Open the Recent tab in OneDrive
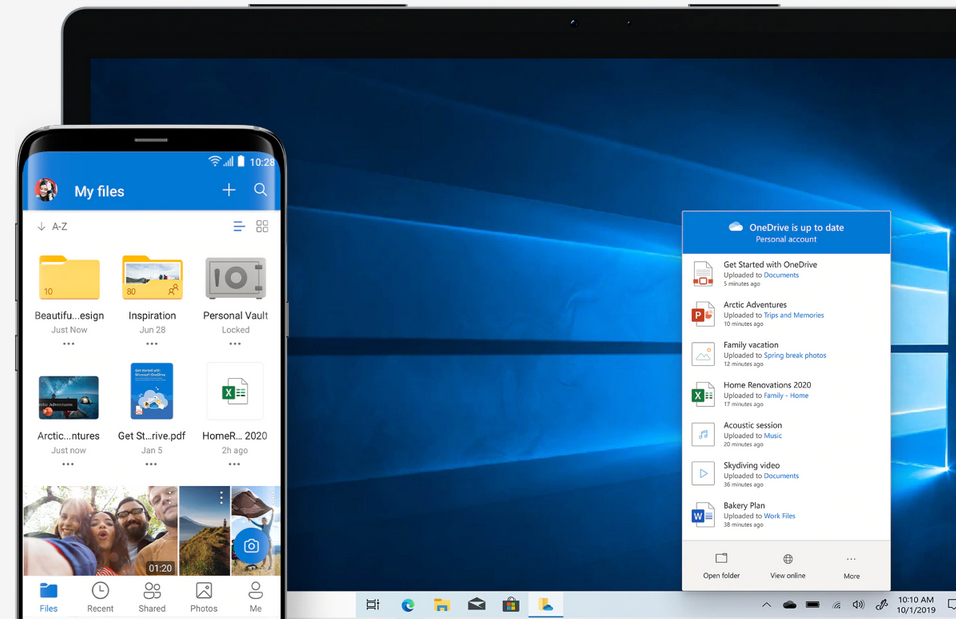Image resolution: width=956 pixels, height=621 pixels. pyautogui.click(x=100, y=595)
